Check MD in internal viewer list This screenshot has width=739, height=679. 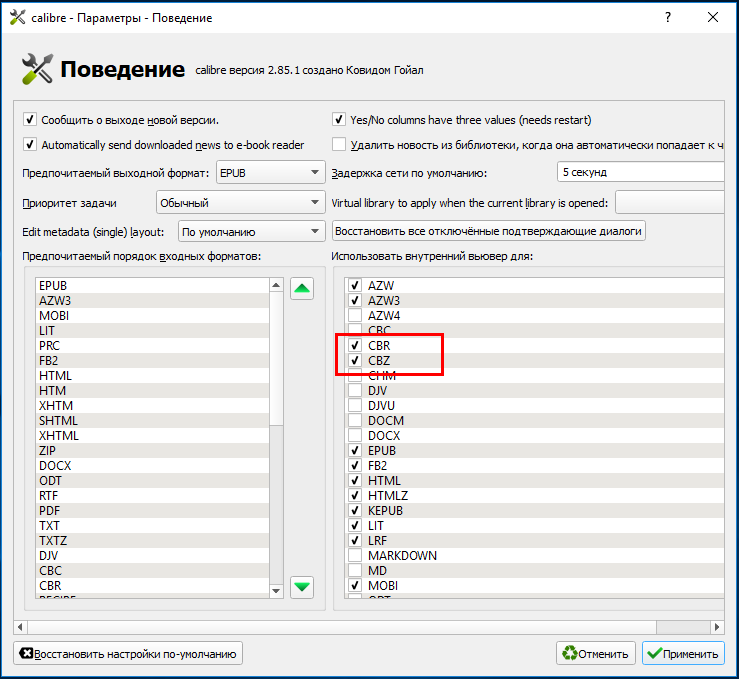click(355, 571)
